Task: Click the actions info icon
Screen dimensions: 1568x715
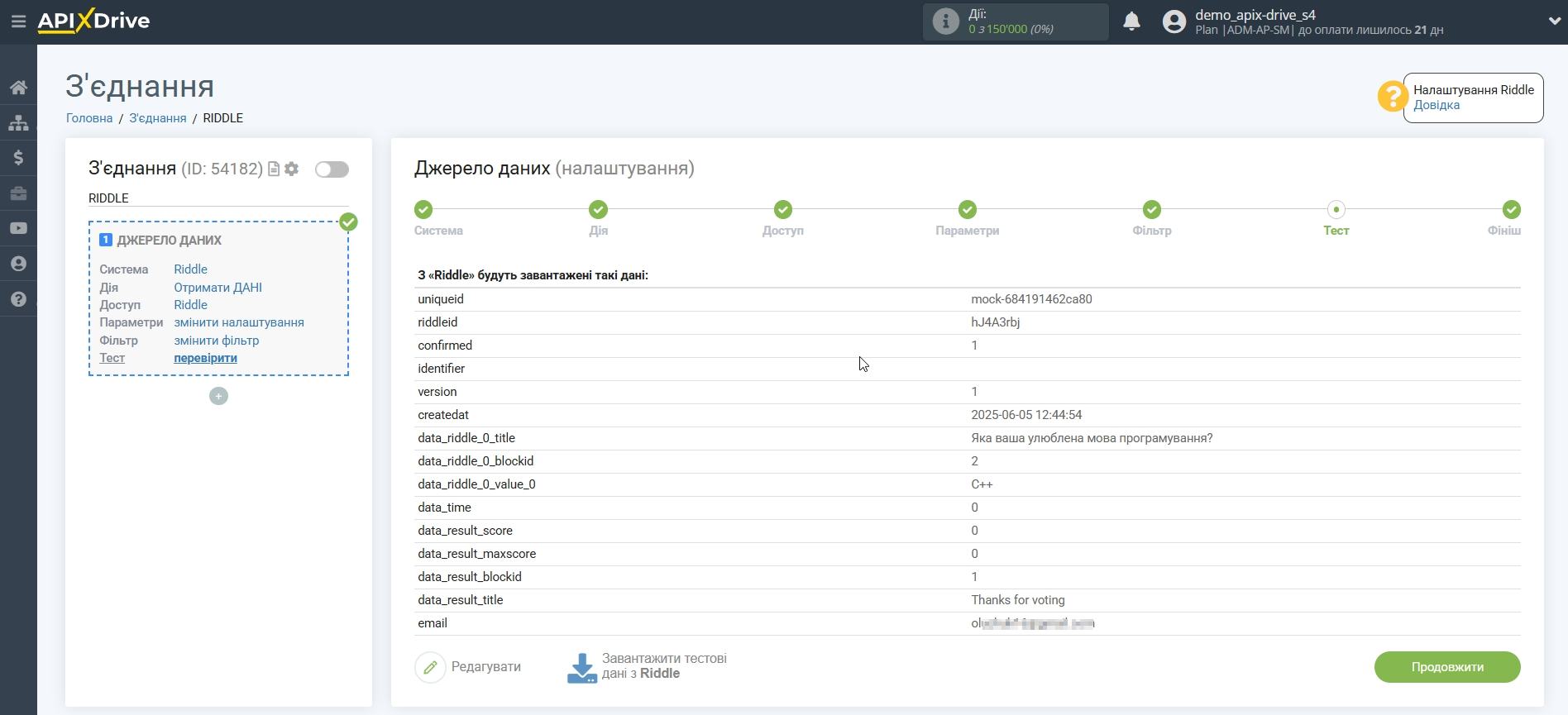Action: click(x=945, y=21)
